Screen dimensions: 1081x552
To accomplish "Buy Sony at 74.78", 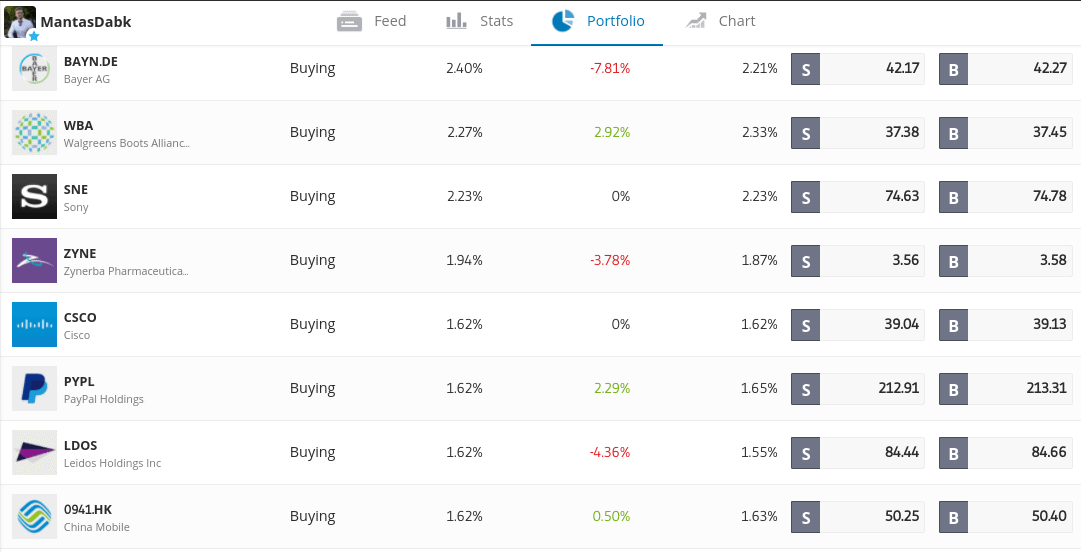I will coord(1006,196).
